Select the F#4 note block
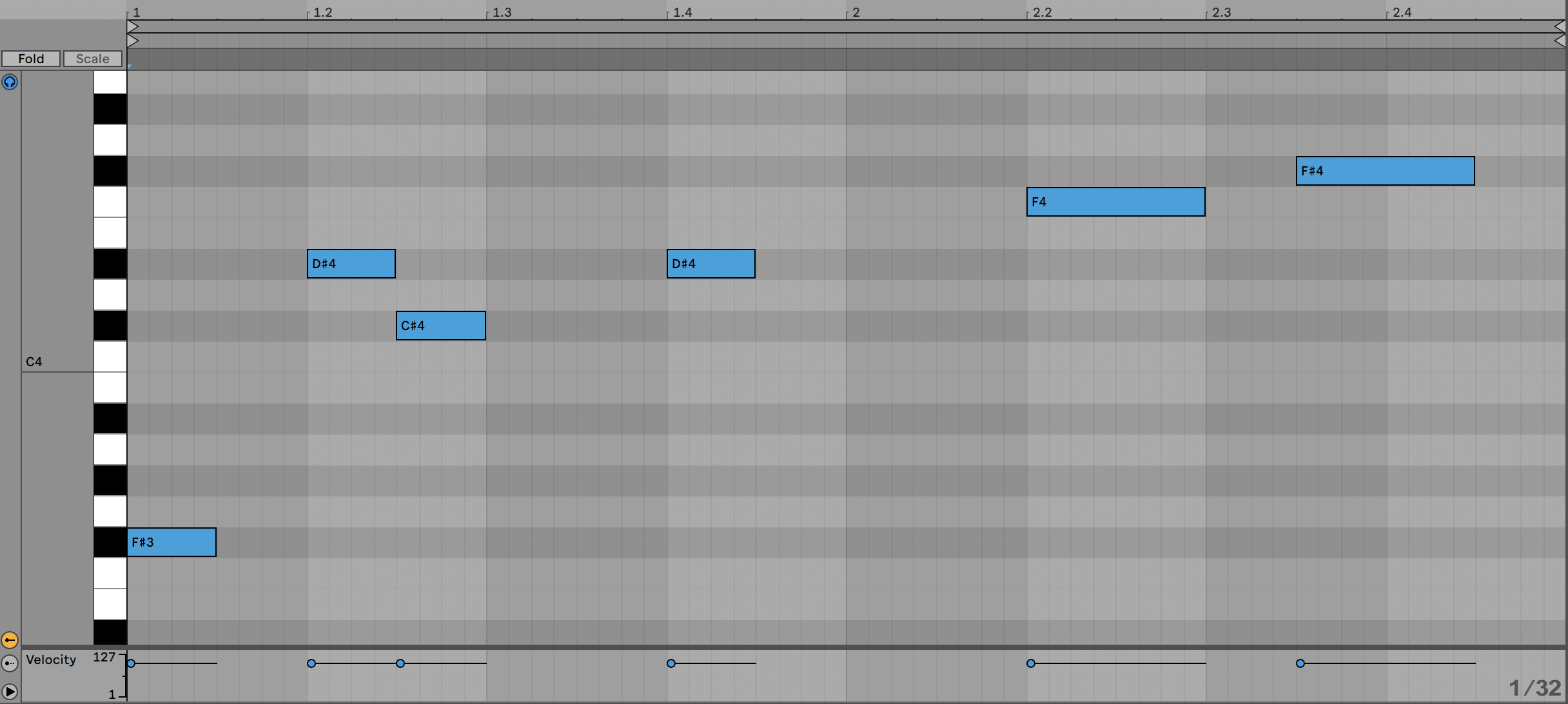1568x704 pixels. 1386,171
